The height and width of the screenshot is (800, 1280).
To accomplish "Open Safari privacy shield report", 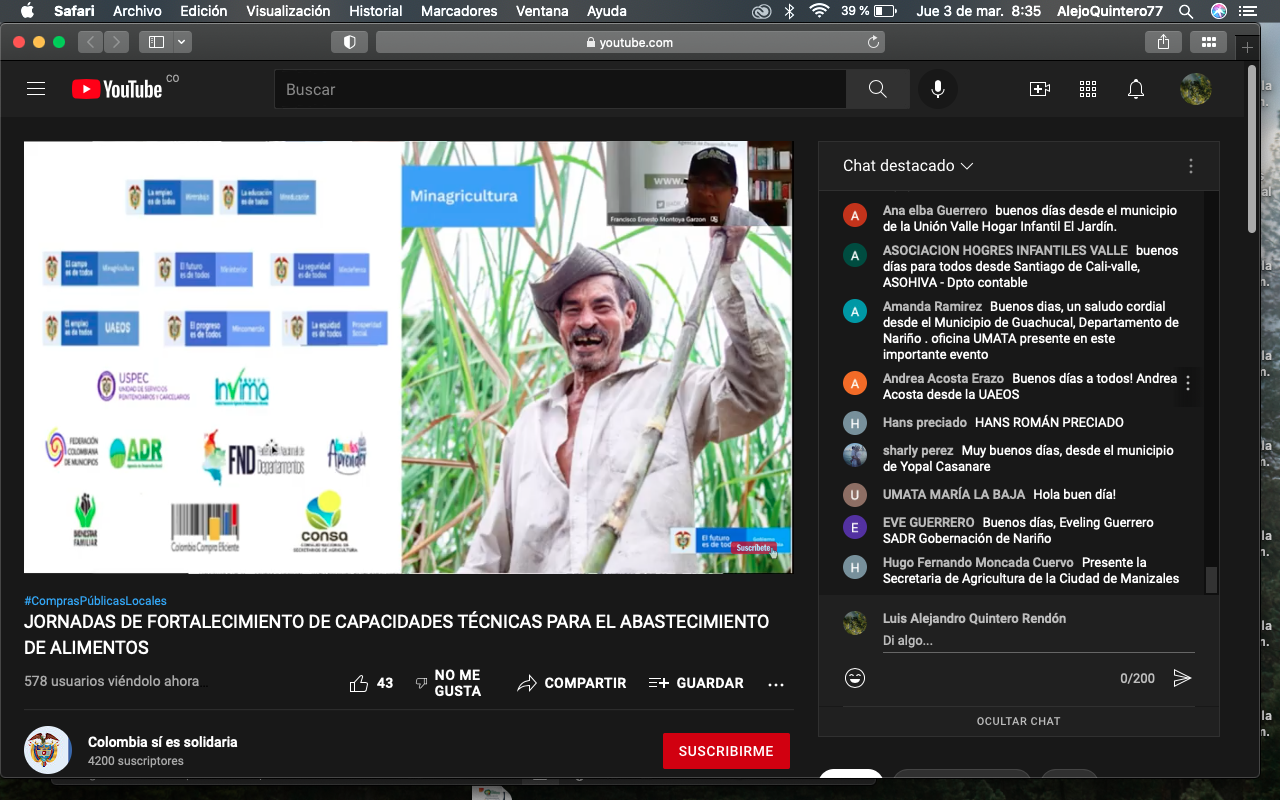I will pyautogui.click(x=349, y=42).
